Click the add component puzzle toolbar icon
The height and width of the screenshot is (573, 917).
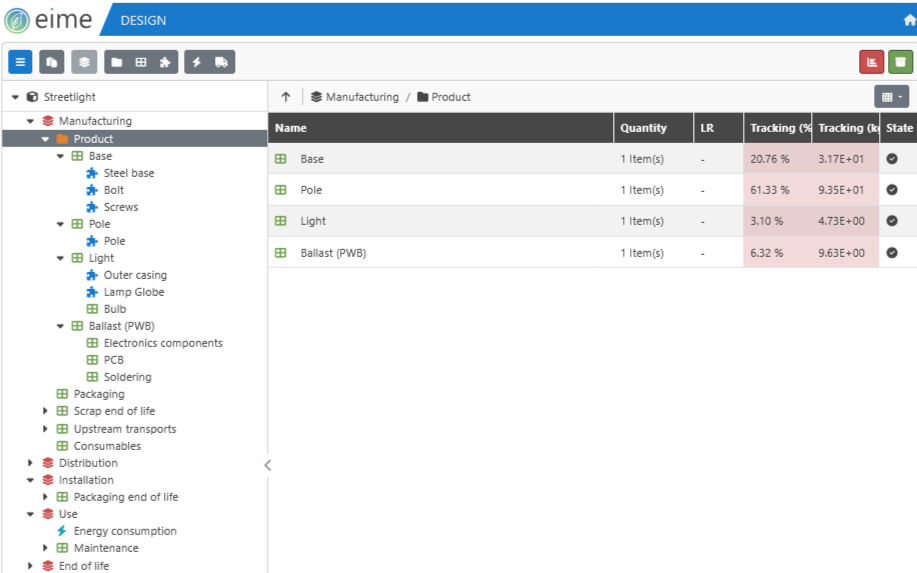pyautogui.click(x=165, y=62)
